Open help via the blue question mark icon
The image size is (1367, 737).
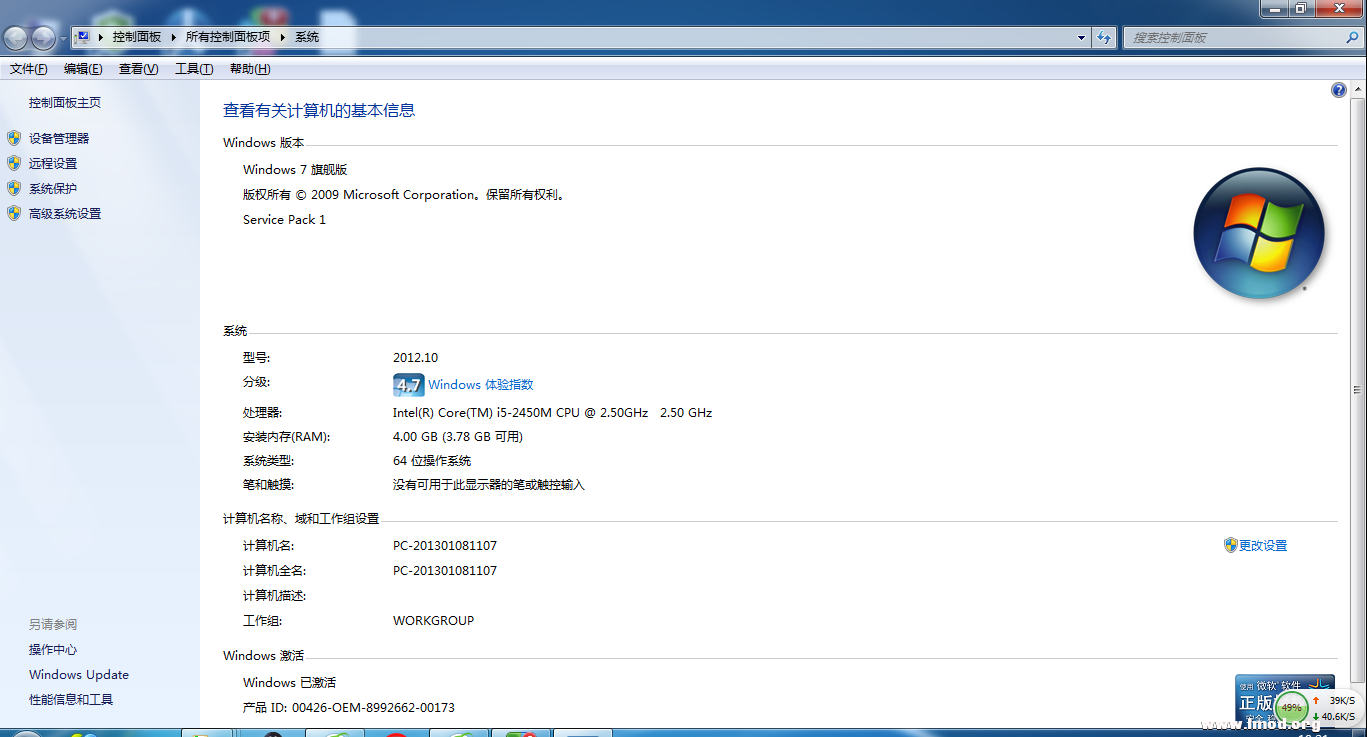1338,90
